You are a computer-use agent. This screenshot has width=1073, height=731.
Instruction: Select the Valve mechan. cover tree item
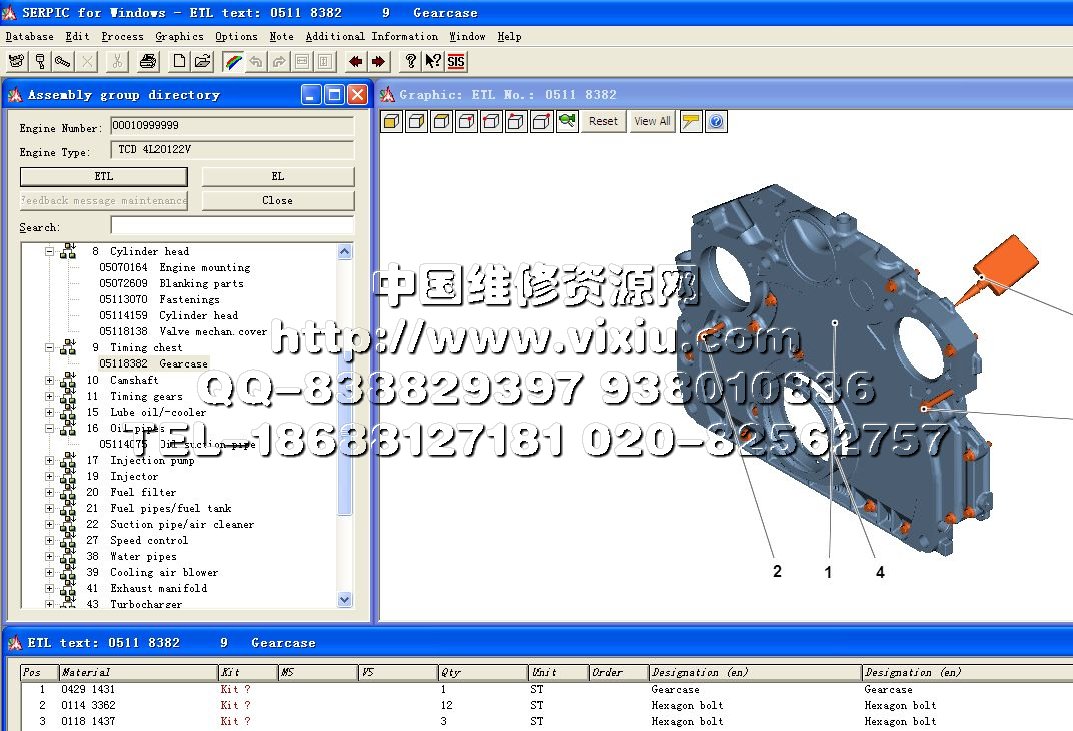tap(212, 332)
